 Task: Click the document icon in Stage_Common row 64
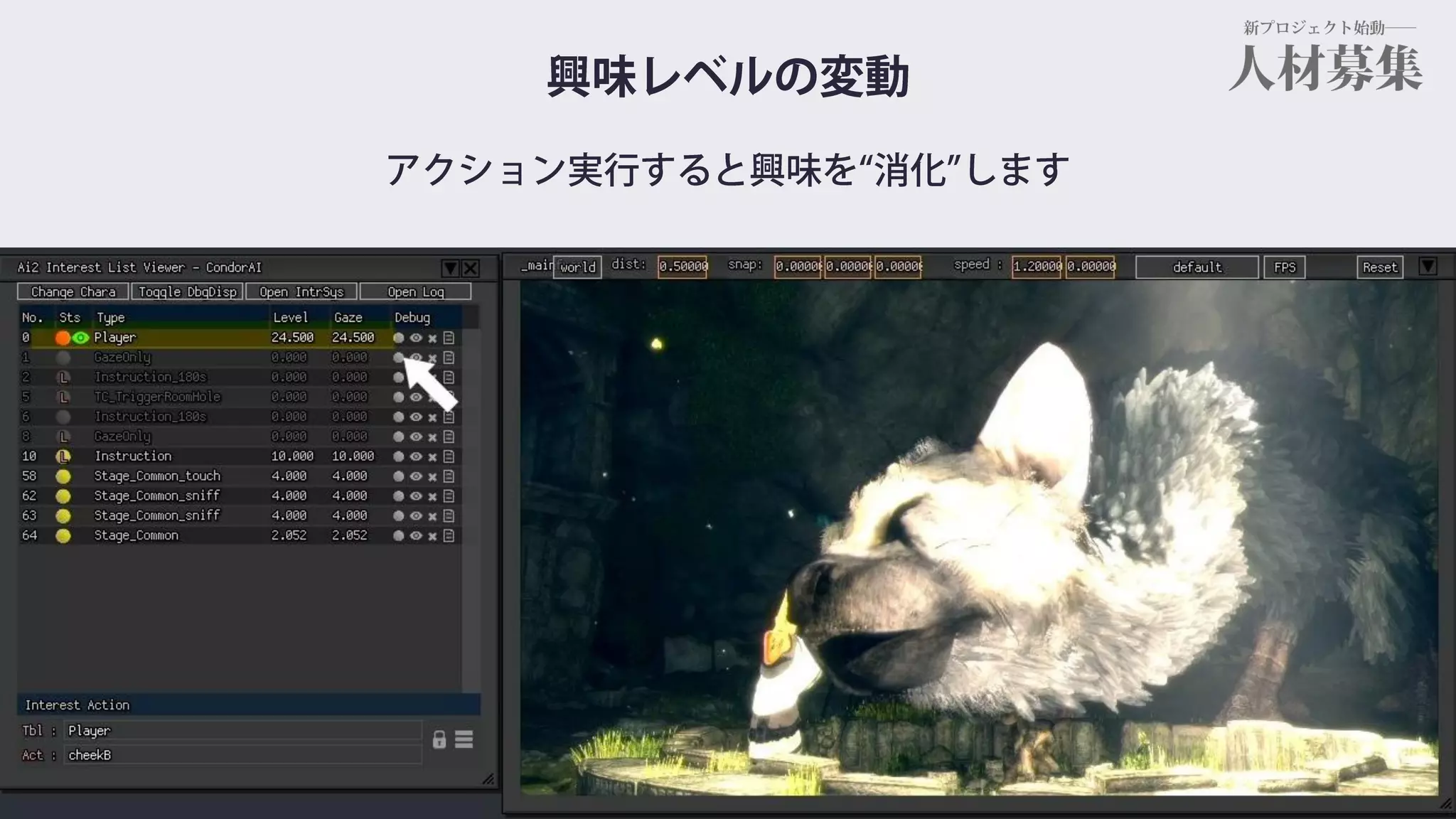pos(449,536)
